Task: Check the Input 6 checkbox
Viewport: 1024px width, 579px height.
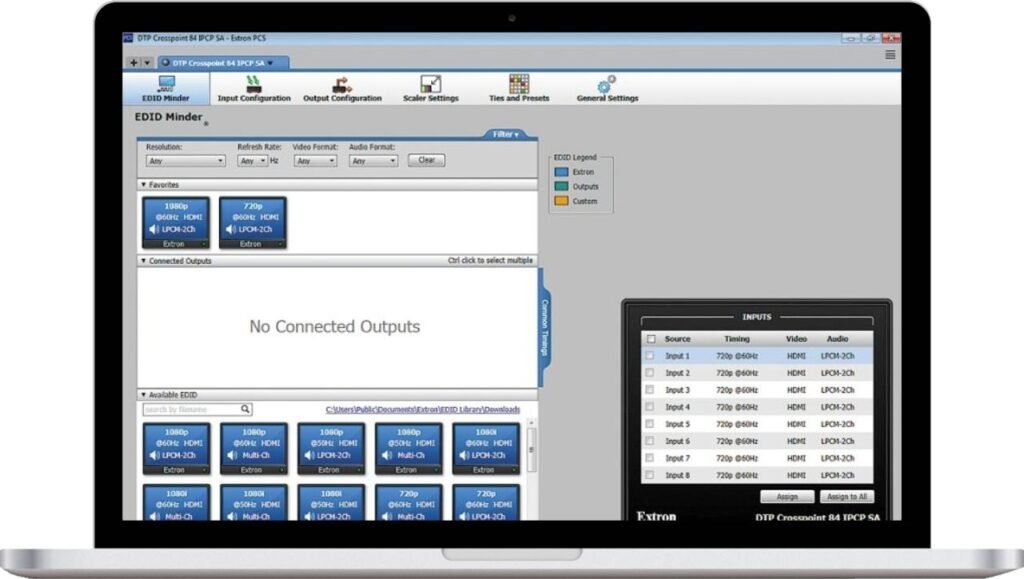Action: (649, 441)
